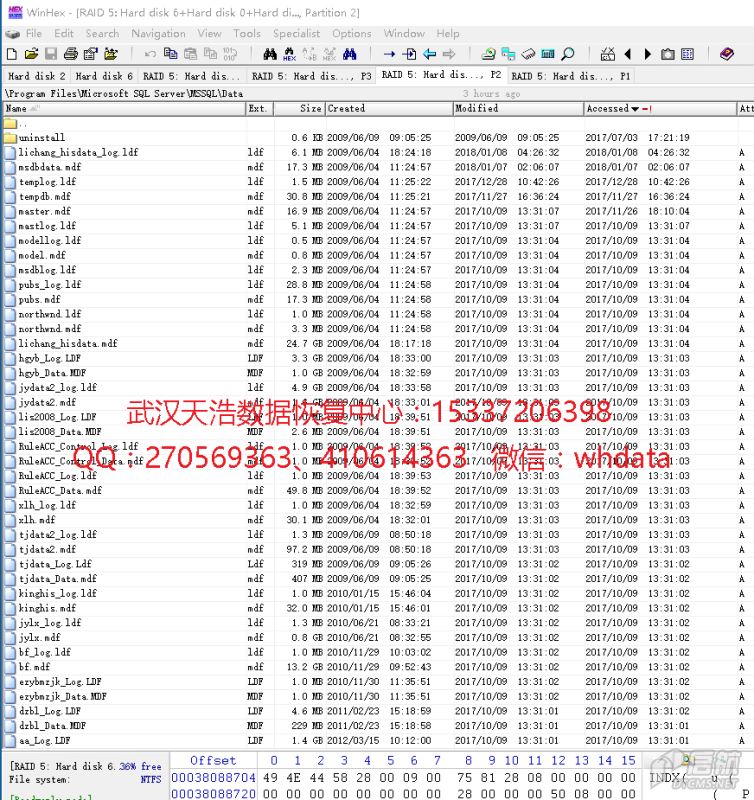Click the Print icon in toolbar
754x800 pixels.
click(73, 54)
